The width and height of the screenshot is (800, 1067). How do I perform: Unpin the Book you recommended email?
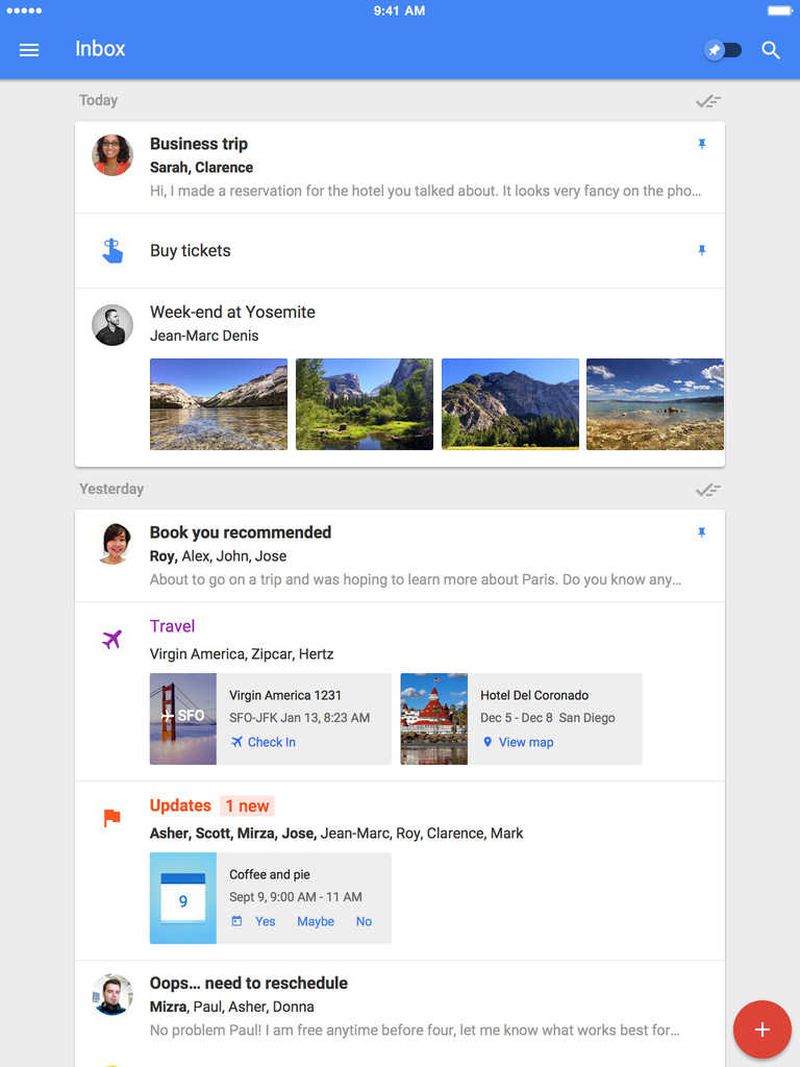[x=703, y=532]
